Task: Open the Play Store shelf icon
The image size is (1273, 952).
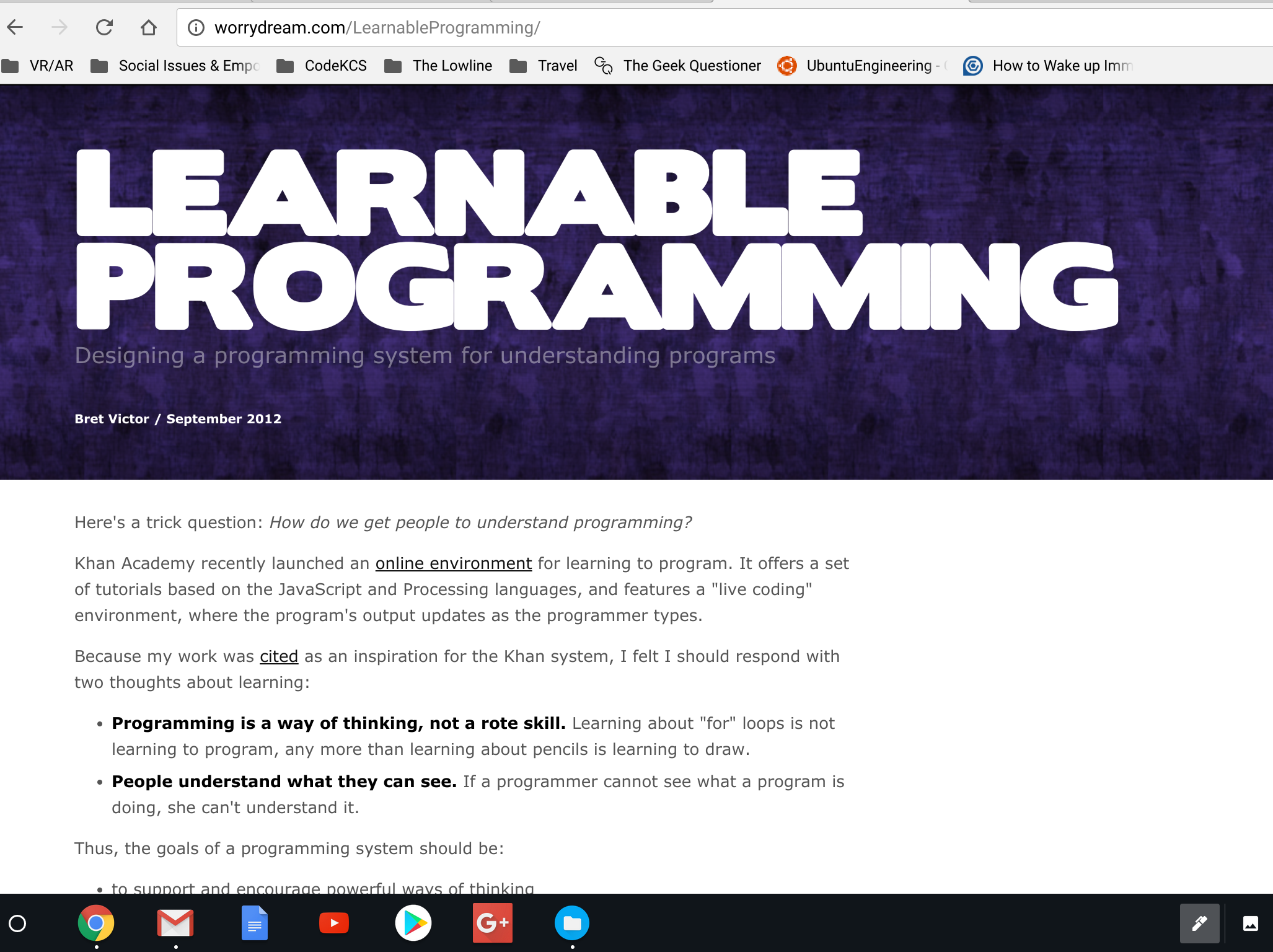Action: [413, 923]
